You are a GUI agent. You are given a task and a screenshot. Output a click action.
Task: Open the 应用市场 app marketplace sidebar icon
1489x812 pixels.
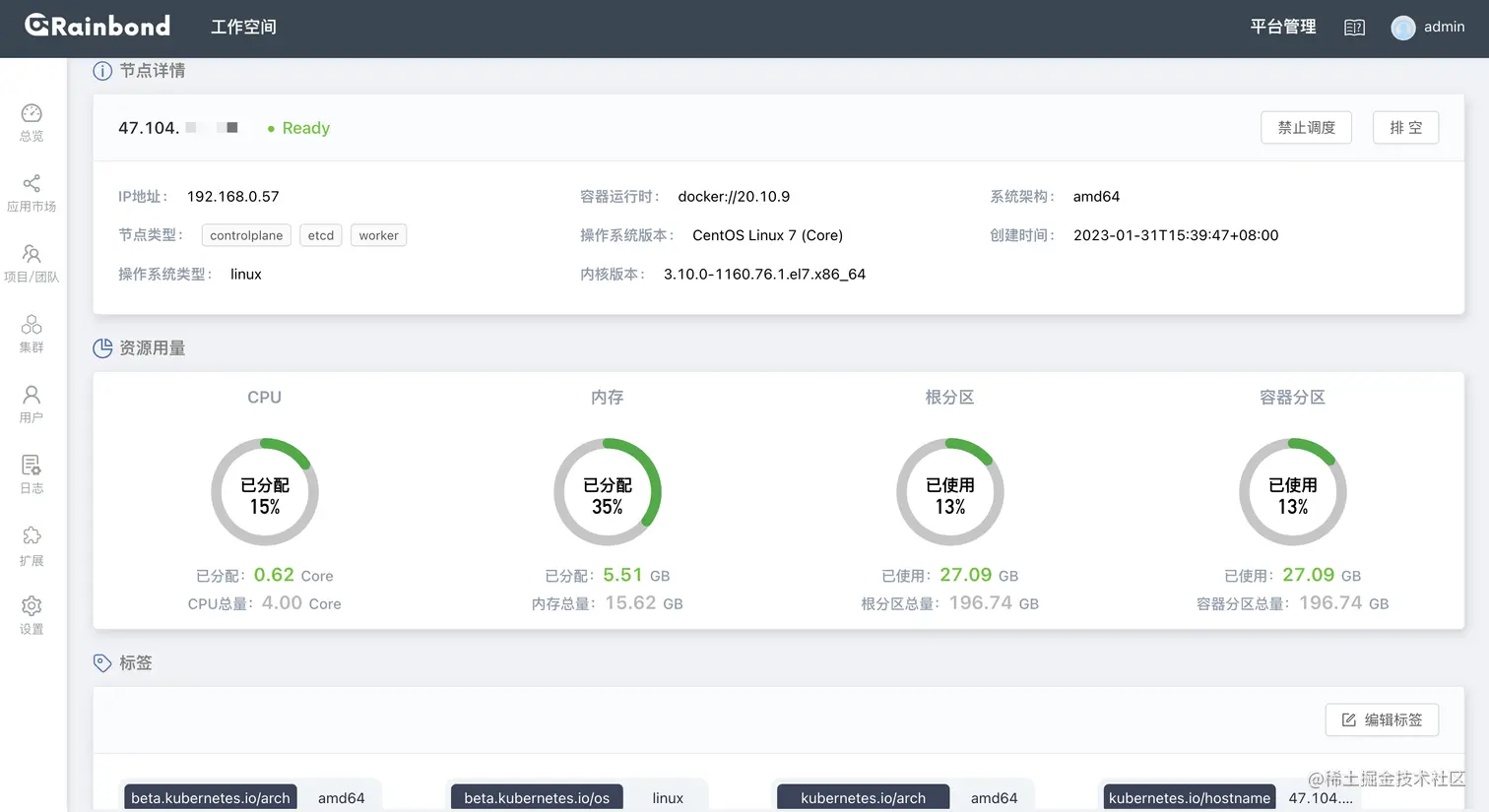[x=32, y=192]
